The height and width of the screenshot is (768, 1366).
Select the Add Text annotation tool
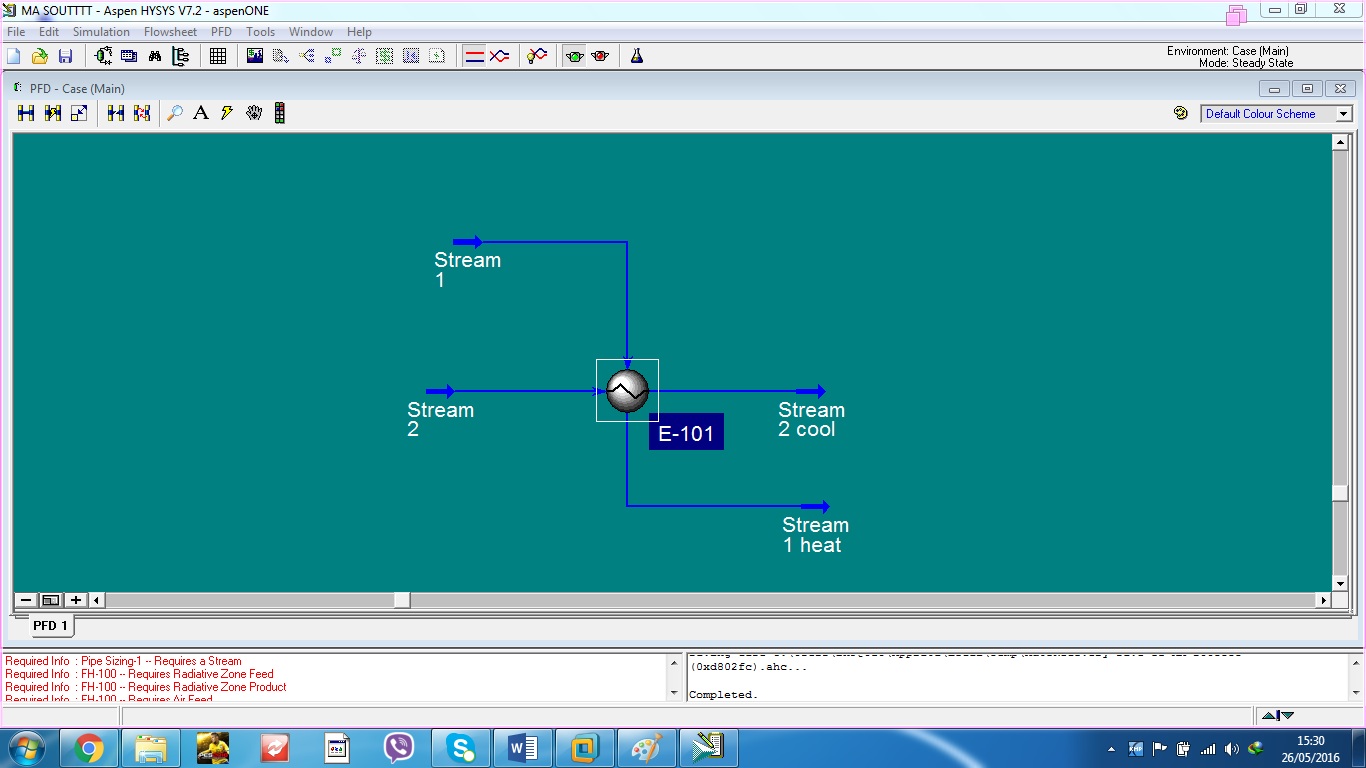201,113
